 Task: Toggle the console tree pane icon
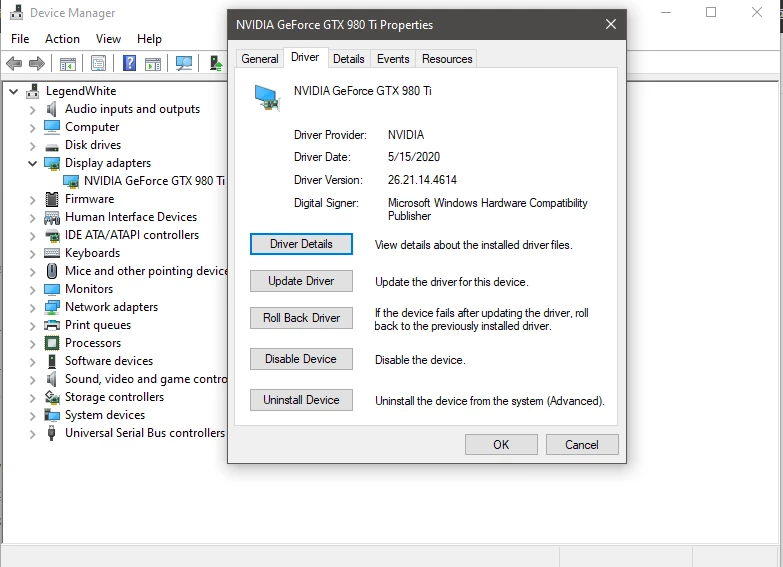(67, 63)
